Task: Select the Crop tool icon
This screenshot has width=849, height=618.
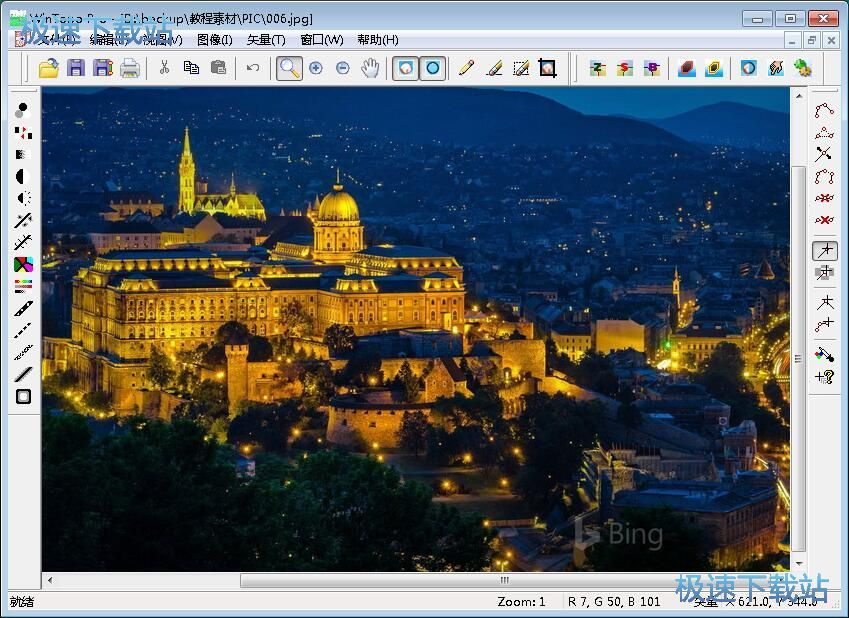Action: 547,68
